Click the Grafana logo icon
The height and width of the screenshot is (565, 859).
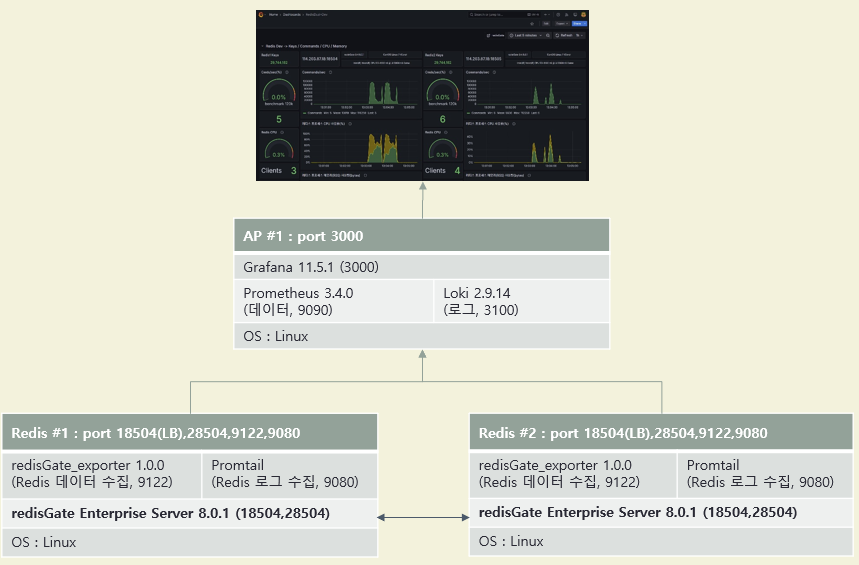coord(261,15)
